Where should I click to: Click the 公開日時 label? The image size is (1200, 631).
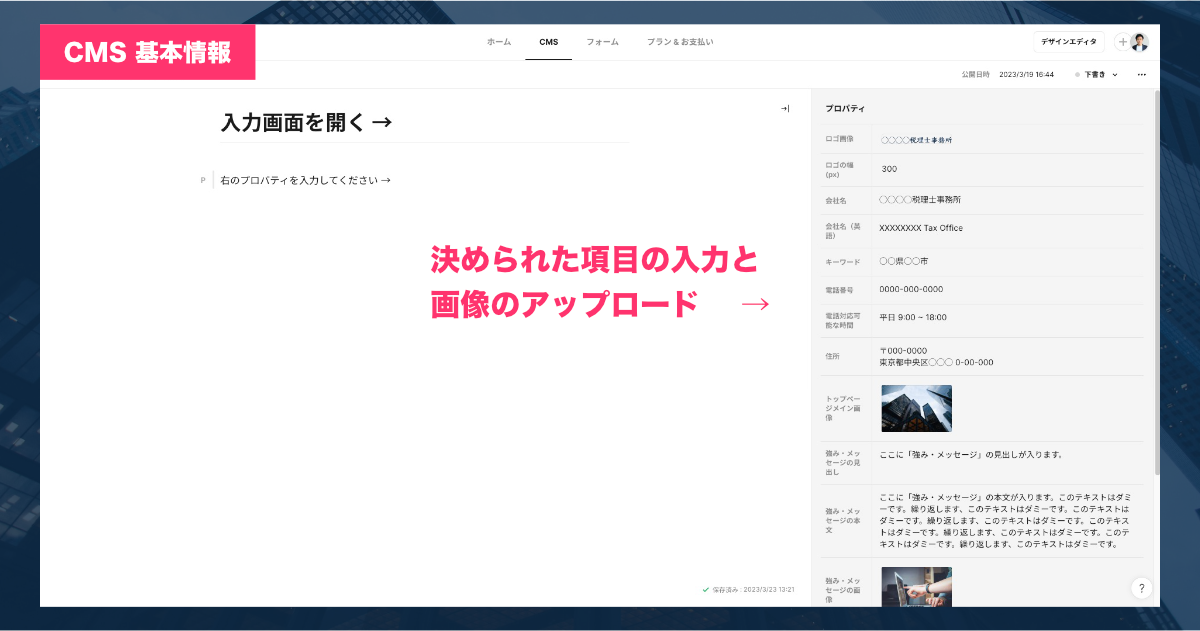[x=976, y=75]
